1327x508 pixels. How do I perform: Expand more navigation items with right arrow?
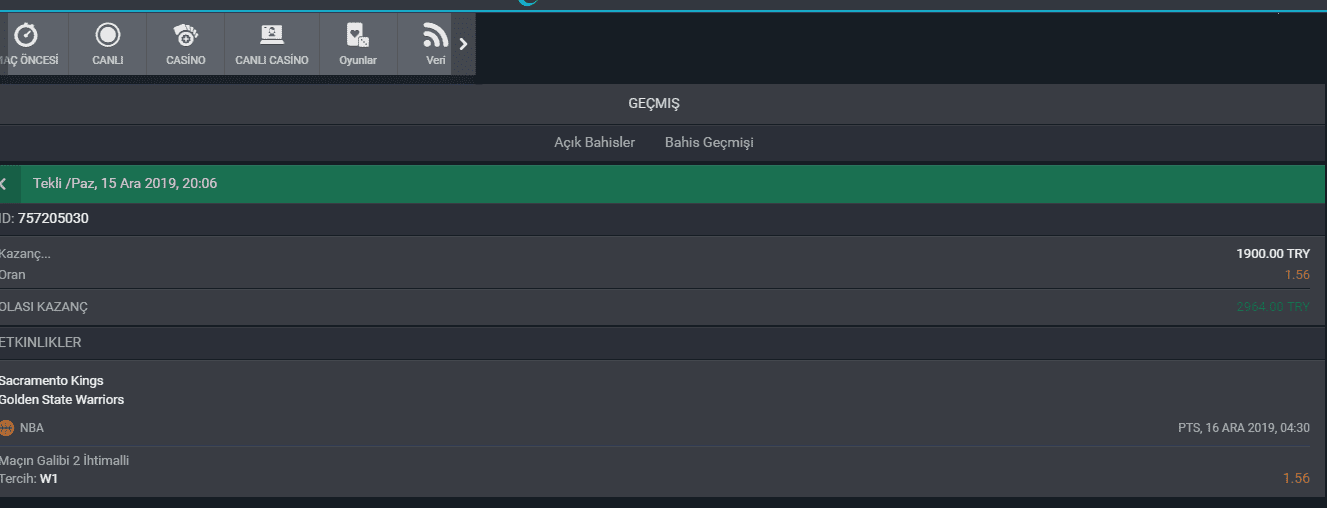point(463,44)
